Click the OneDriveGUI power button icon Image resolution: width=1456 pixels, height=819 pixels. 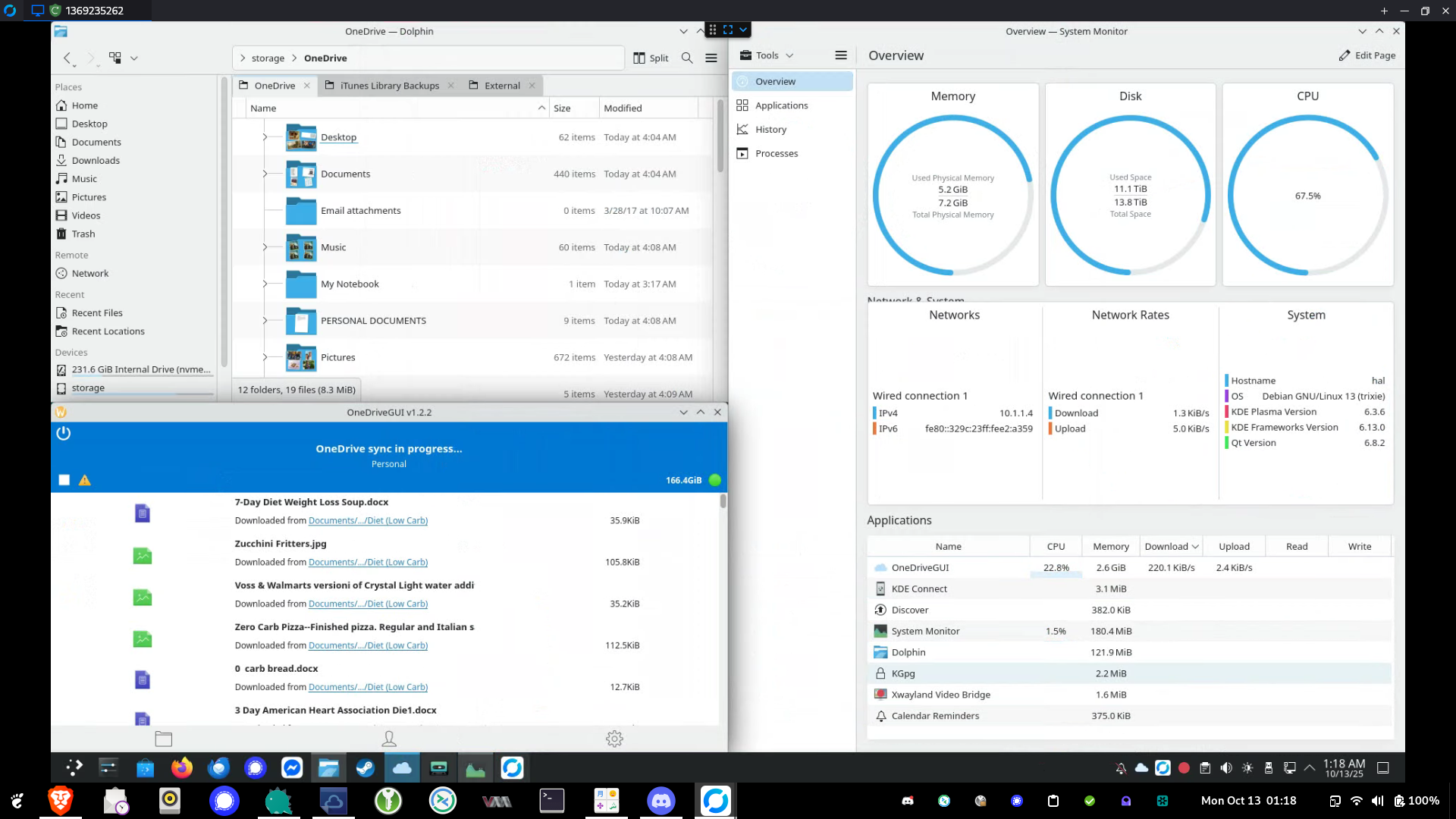(64, 434)
